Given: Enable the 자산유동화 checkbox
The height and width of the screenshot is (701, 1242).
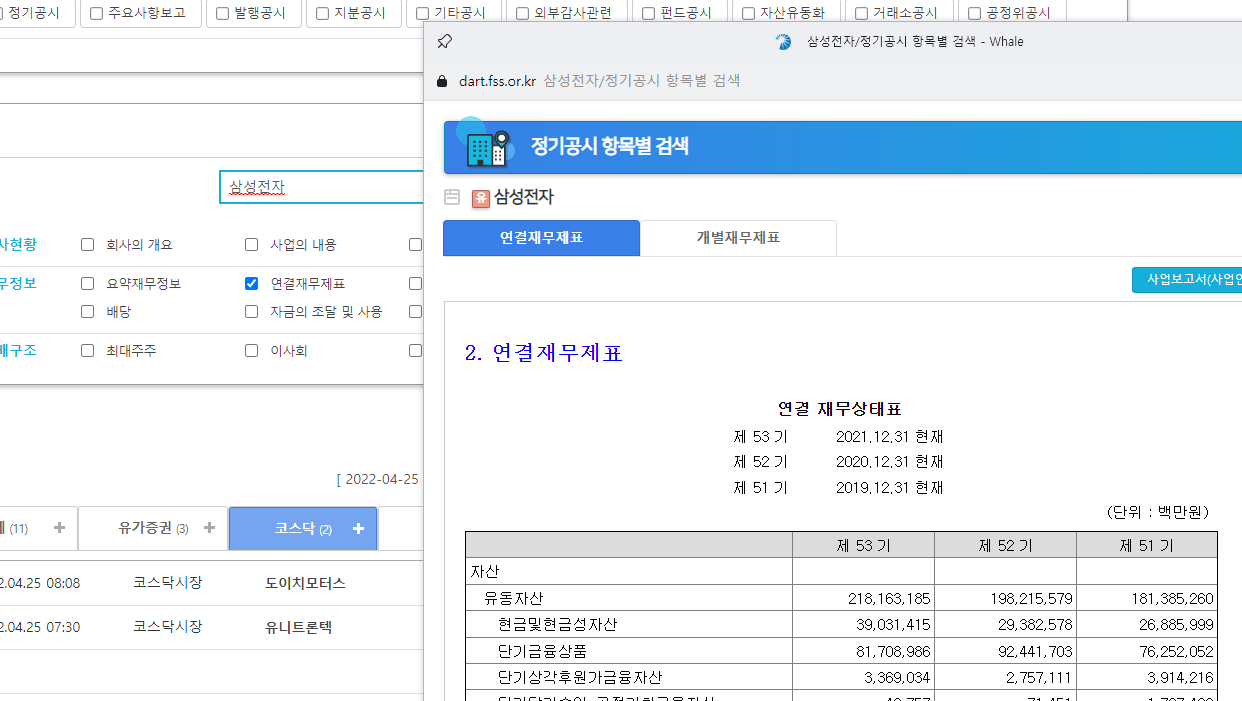Looking at the screenshot, I should (x=748, y=14).
